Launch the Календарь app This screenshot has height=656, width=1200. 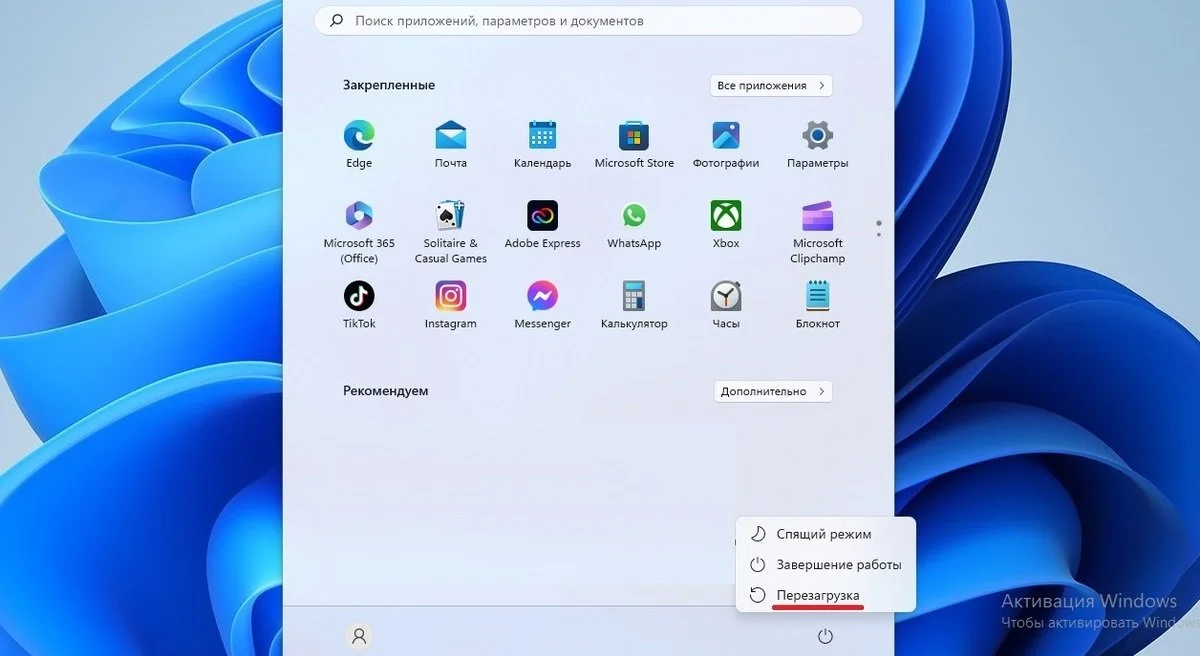pyautogui.click(x=542, y=144)
